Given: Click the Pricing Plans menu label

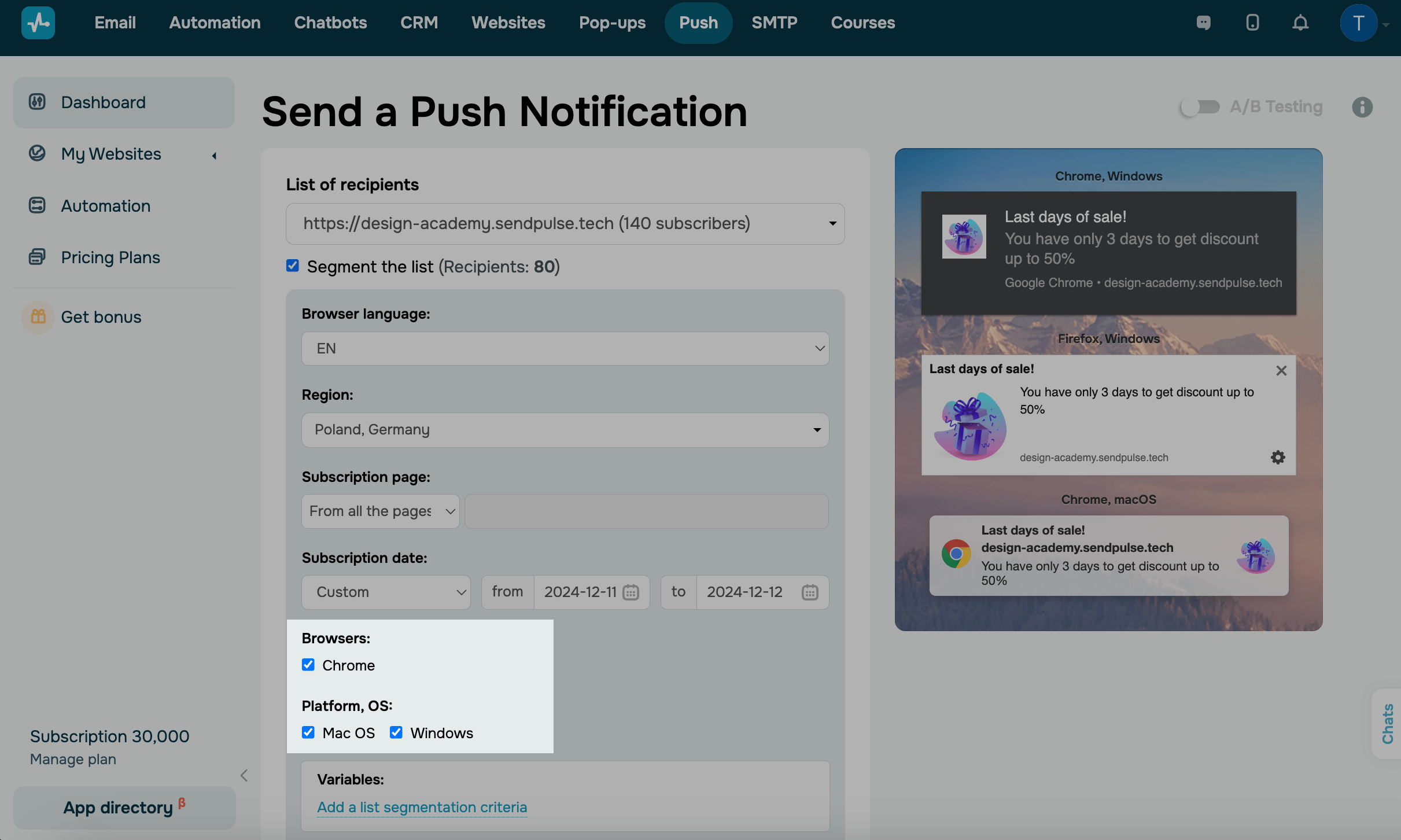Looking at the screenshot, I should pyautogui.click(x=110, y=257).
